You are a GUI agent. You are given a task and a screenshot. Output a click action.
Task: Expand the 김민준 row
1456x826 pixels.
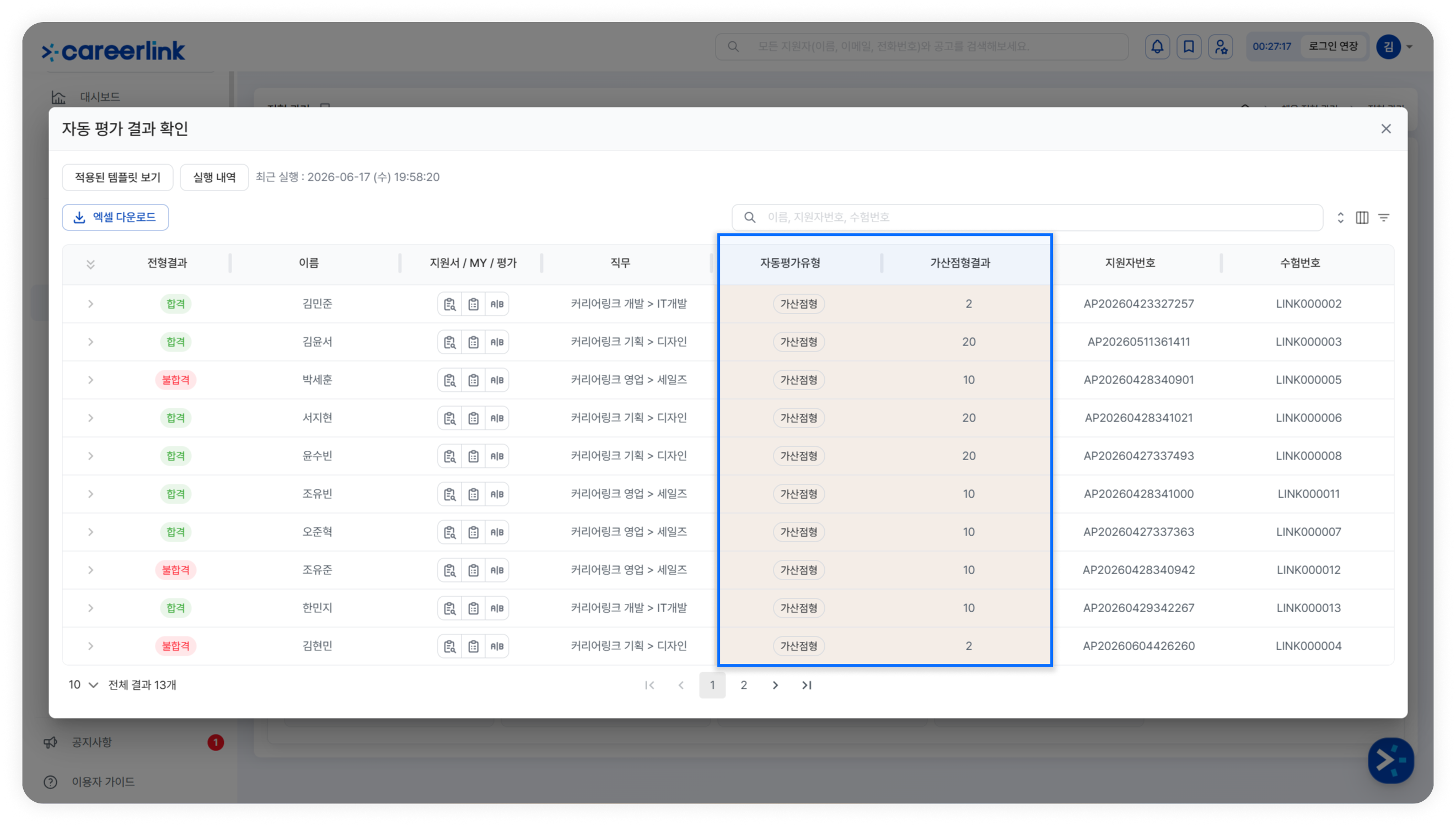90,304
